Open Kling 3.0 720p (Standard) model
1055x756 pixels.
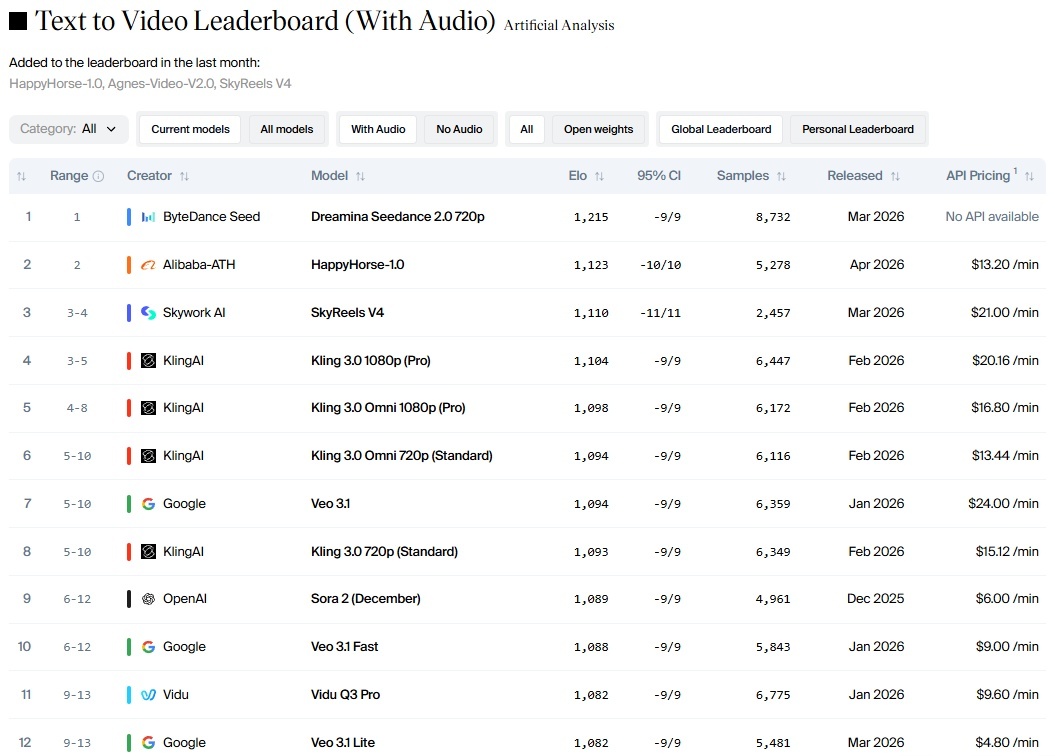click(384, 552)
